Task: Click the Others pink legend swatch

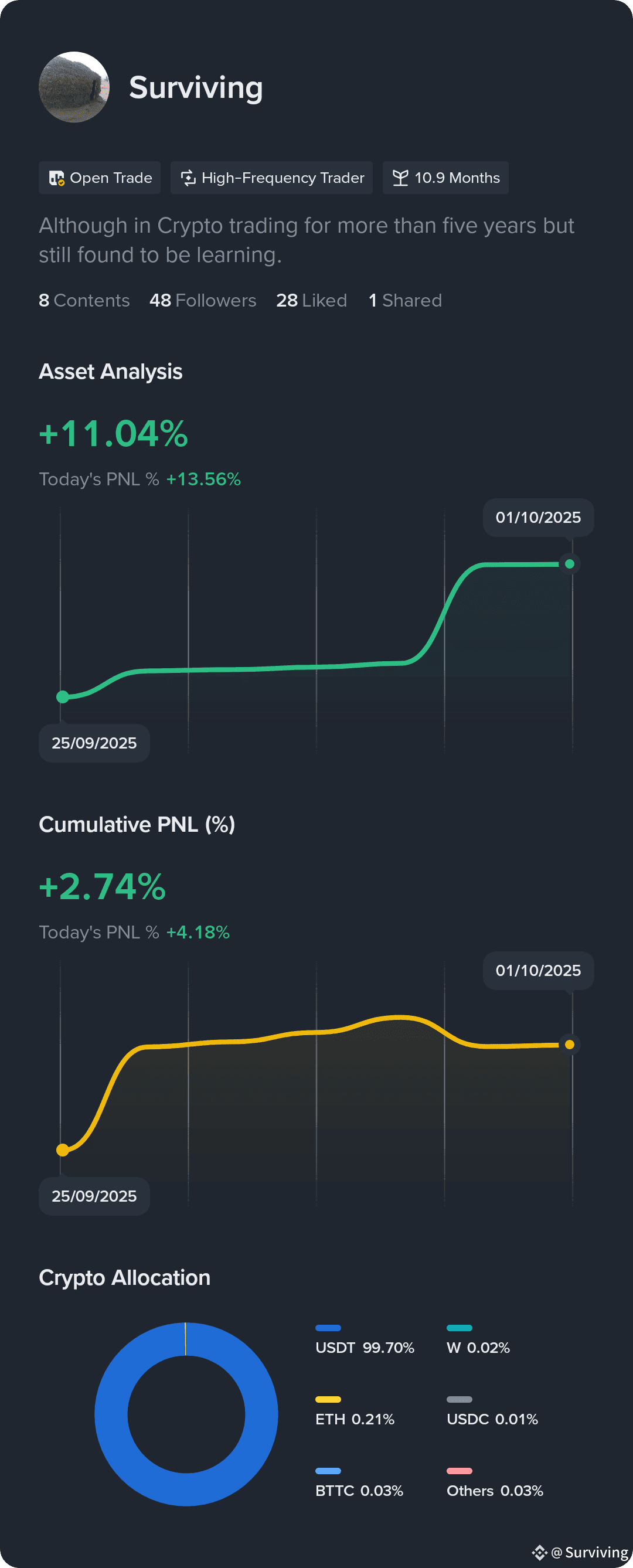Action: coord(460,1471)
